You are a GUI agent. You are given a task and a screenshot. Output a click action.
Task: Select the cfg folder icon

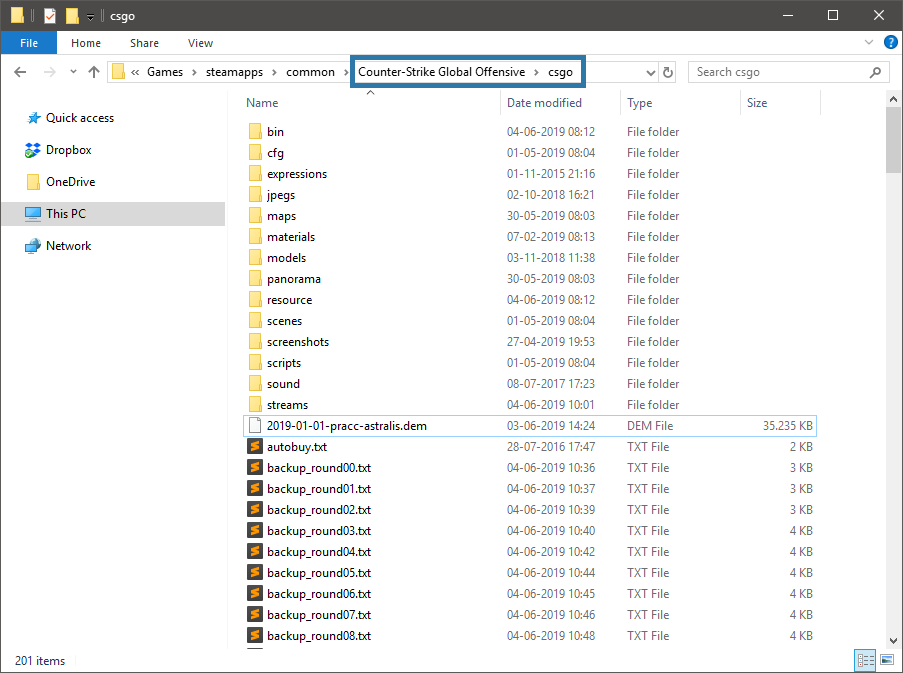[x=255, y=153]
